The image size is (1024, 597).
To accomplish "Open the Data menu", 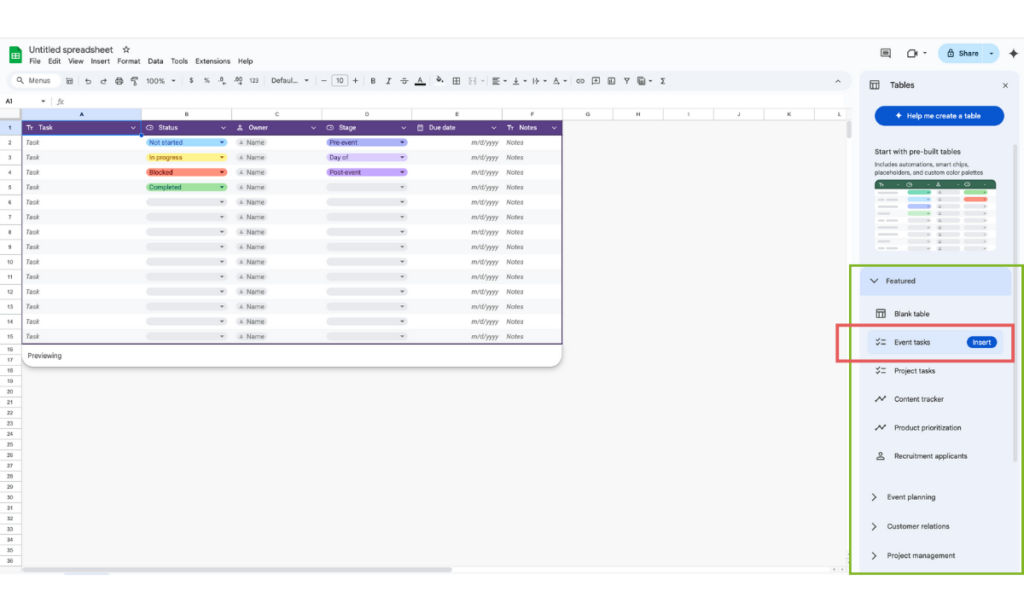I will pos(155,60).
